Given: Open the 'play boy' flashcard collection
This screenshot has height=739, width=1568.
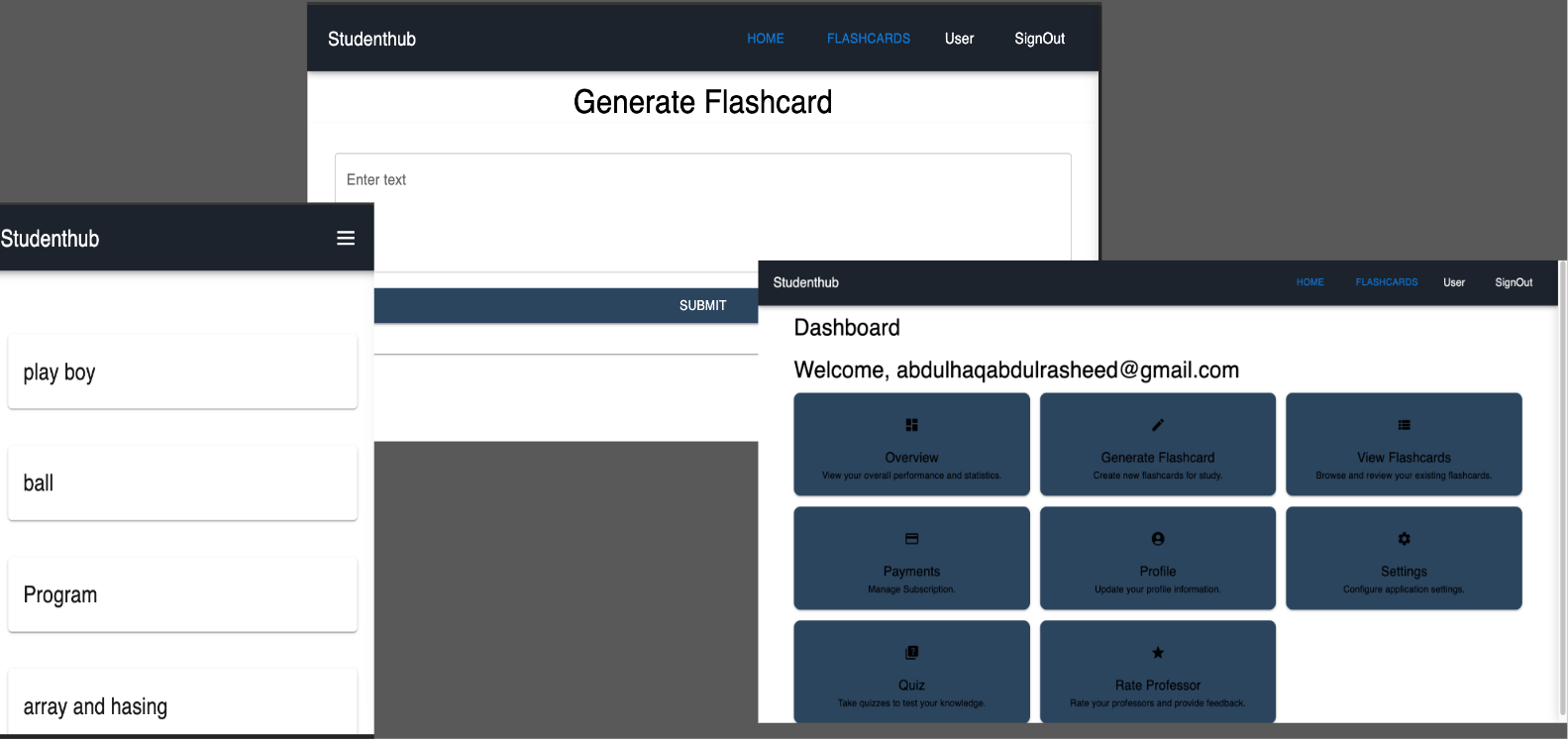Looking at the screenshot, I should pos(182,371).
